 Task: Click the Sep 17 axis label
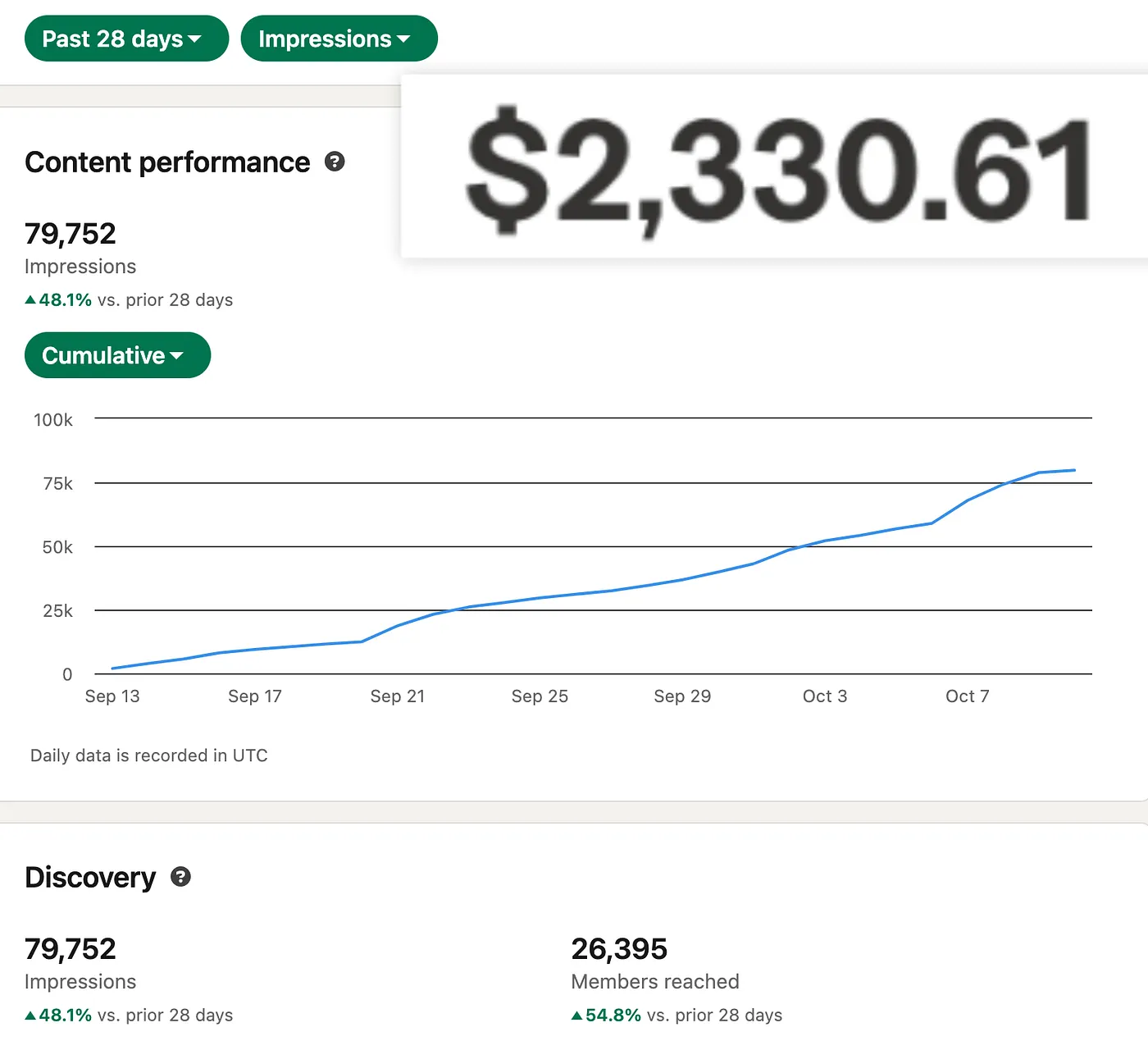[255, 696]
